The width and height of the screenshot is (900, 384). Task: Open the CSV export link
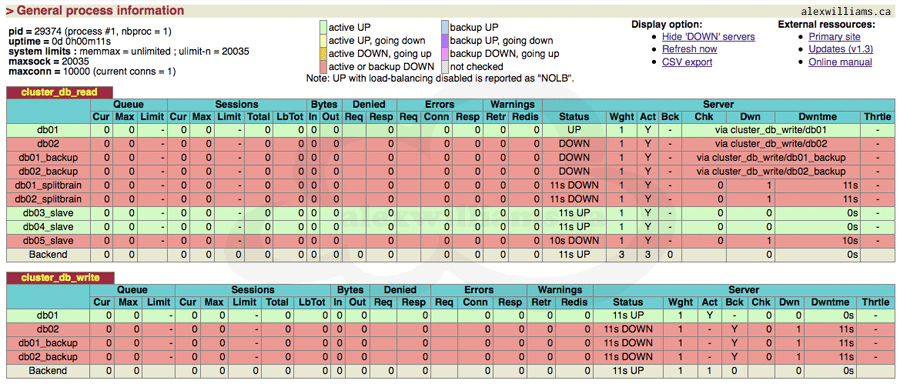click(687, 62)
